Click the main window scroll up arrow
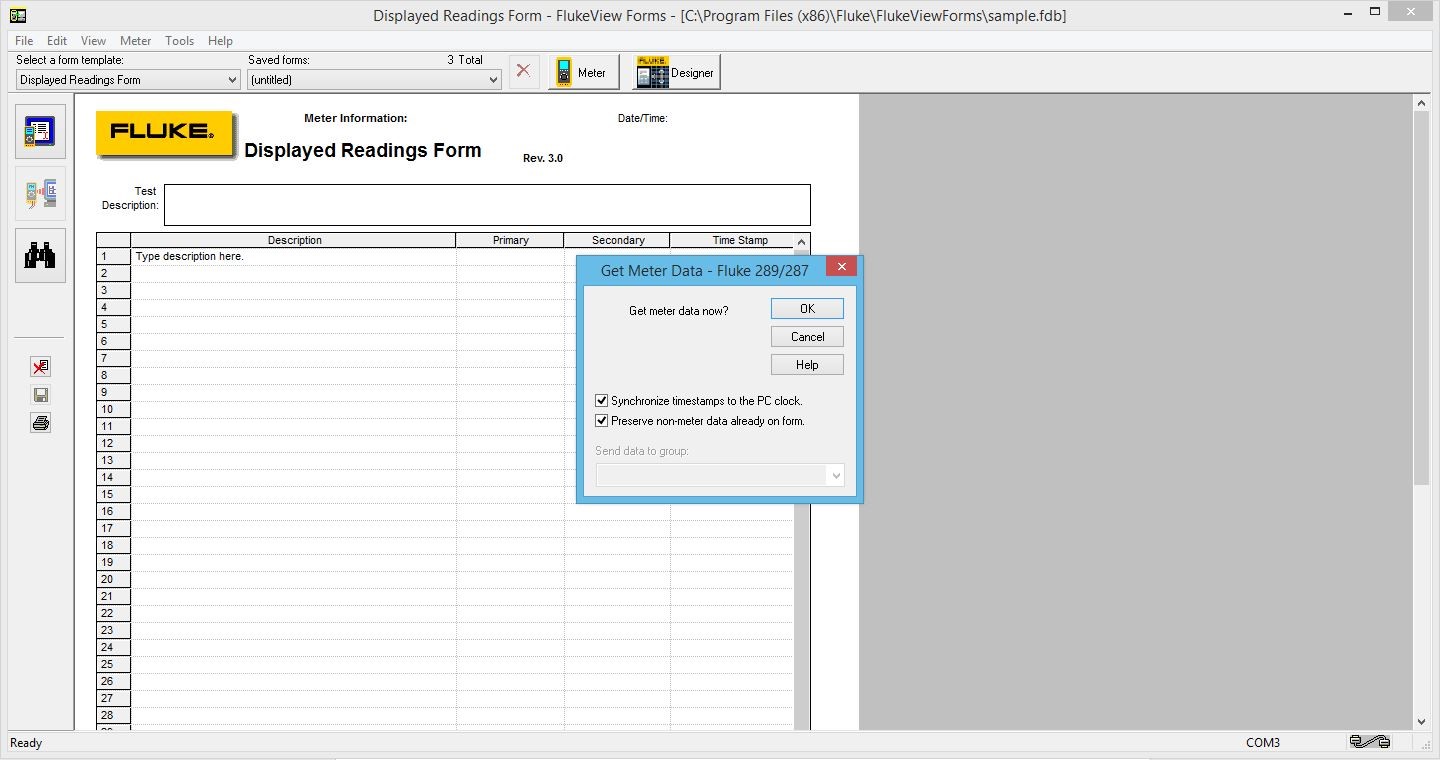Viewport: 1440px width, 760px height. pyautogui.click(x=1422, y=103)
